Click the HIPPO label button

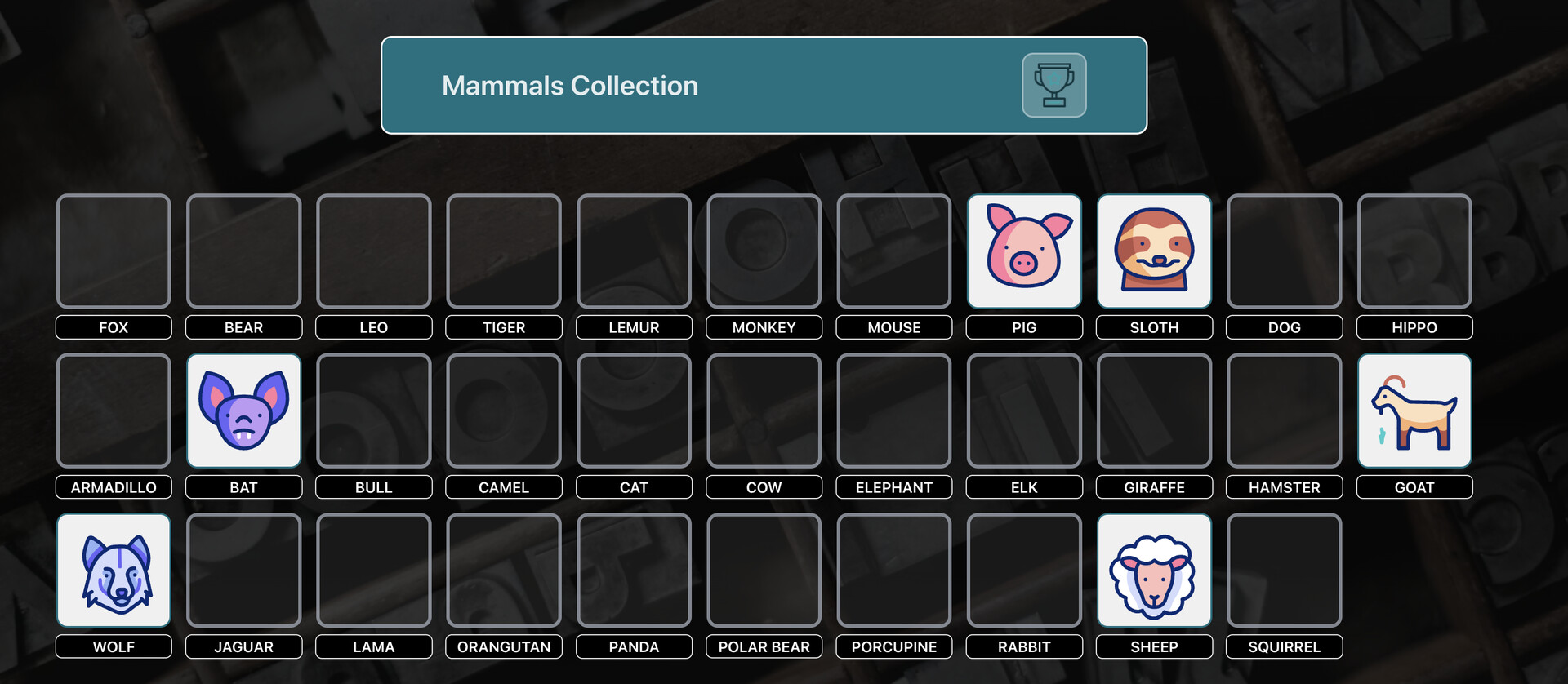coord(1414,327)
